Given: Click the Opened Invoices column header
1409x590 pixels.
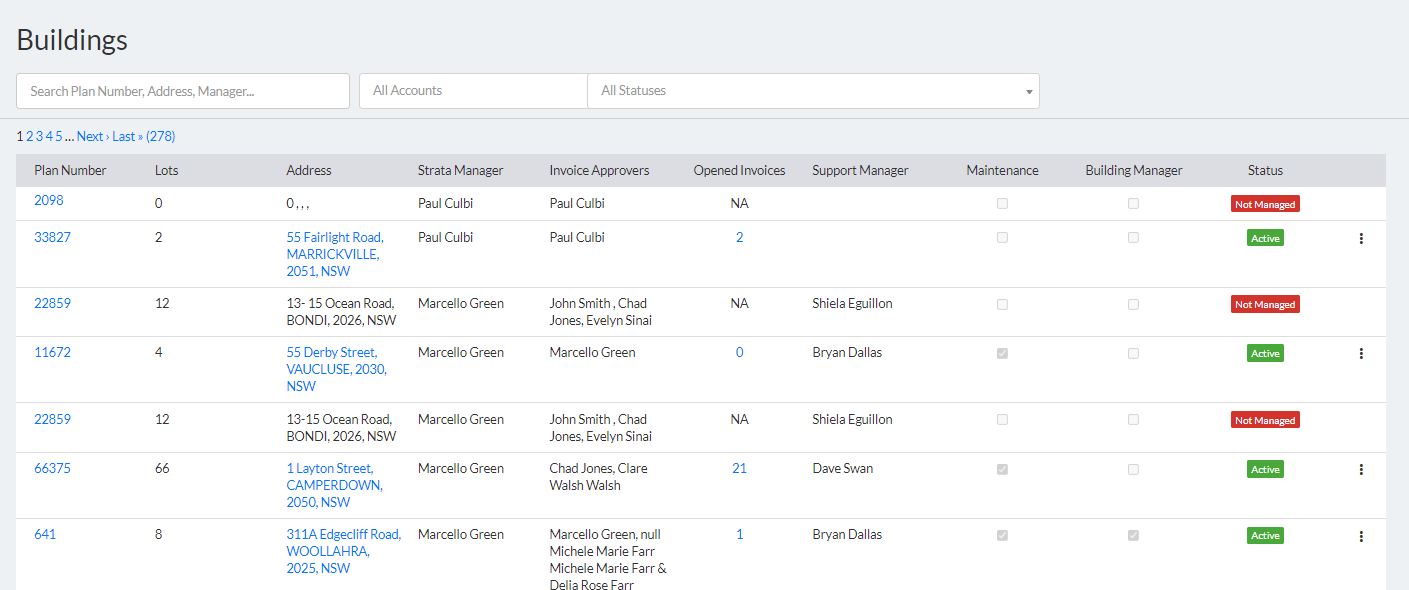Looking at the screenshot, I should tap(739, 170).
